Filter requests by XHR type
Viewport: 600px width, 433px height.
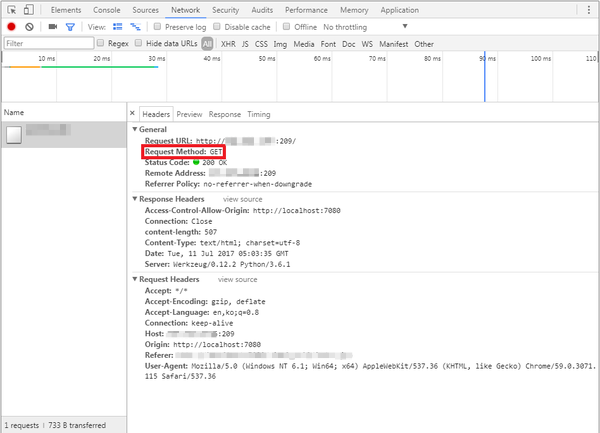(x=227, y=44)
